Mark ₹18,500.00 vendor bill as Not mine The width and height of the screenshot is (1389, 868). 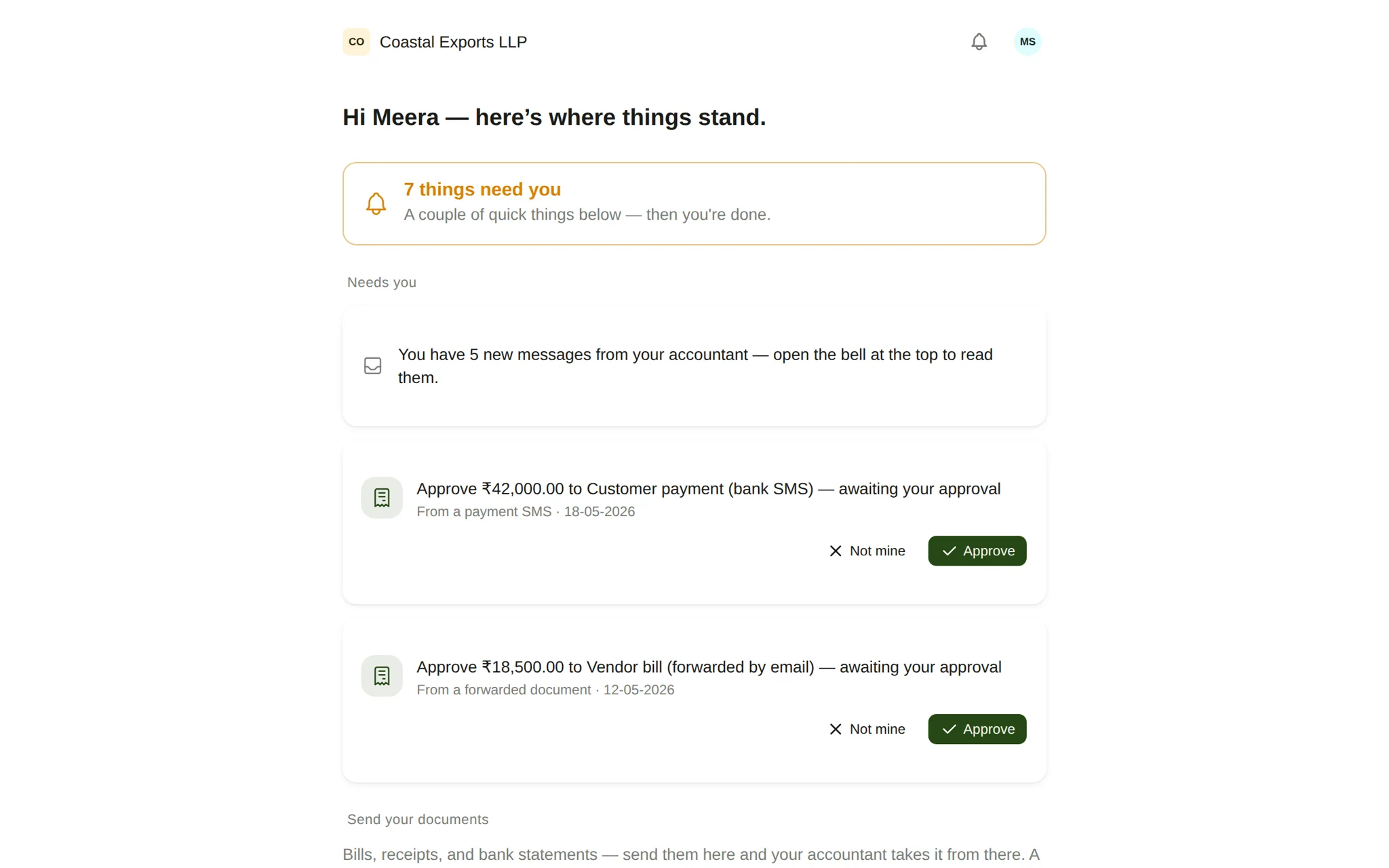867,729
